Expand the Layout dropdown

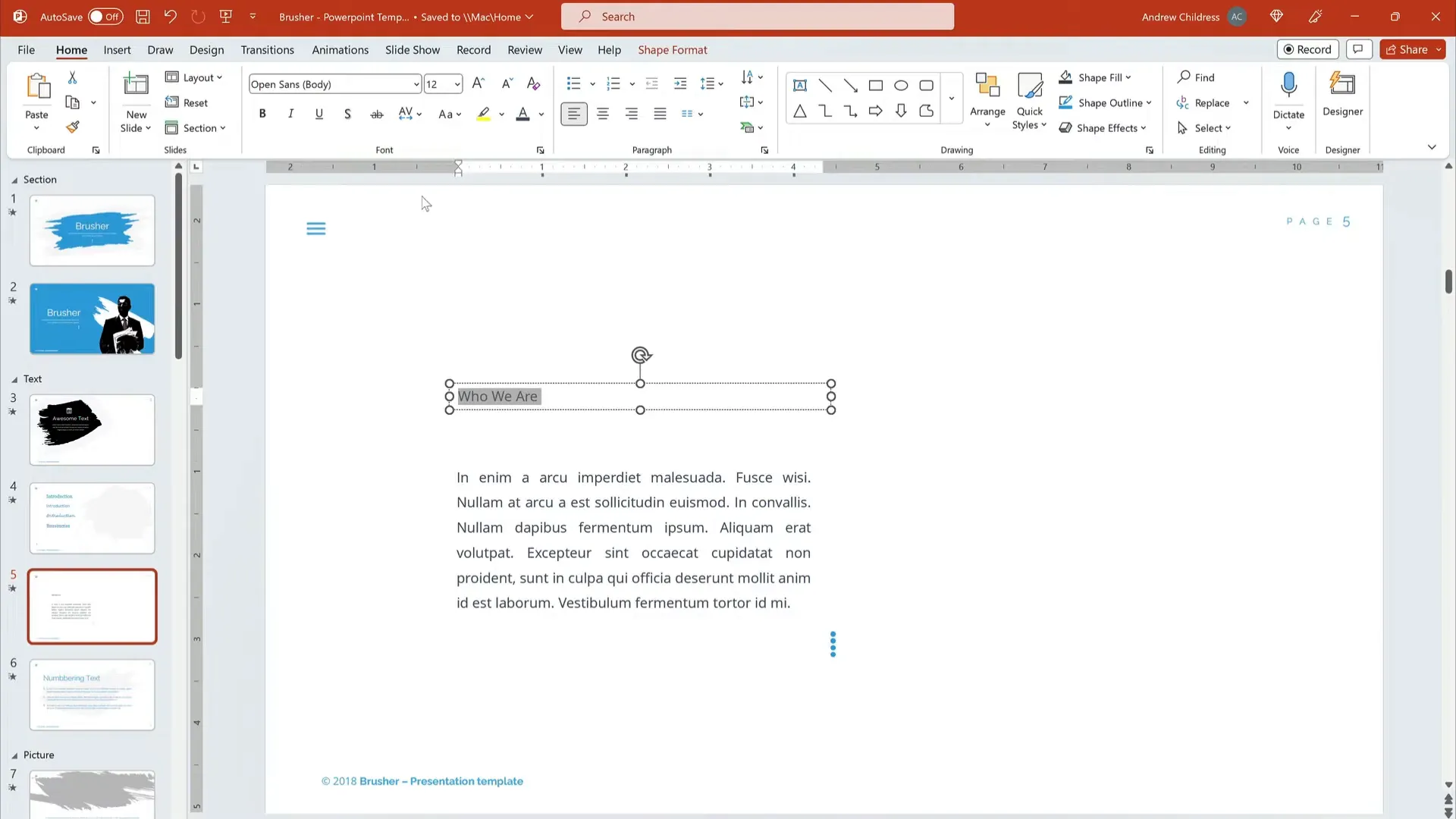pos(194,77)
